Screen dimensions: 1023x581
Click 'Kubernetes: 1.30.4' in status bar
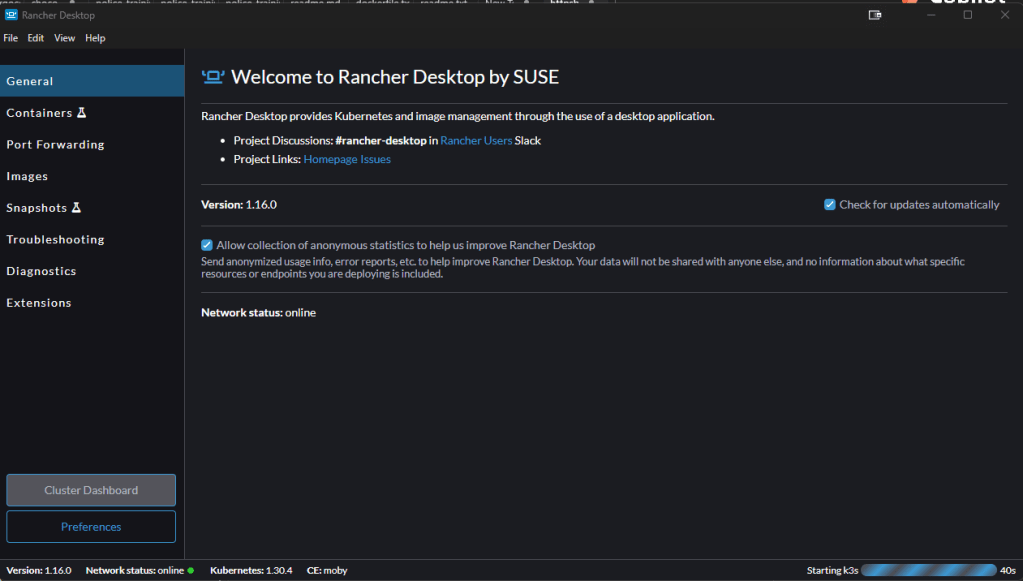(x=251, y=571)
